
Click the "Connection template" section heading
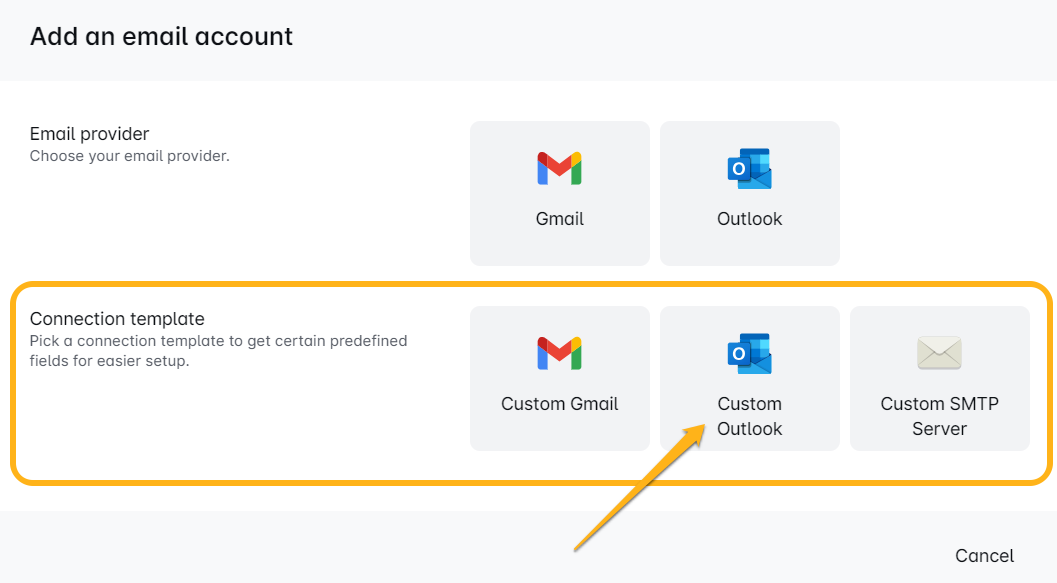(117, 319)
